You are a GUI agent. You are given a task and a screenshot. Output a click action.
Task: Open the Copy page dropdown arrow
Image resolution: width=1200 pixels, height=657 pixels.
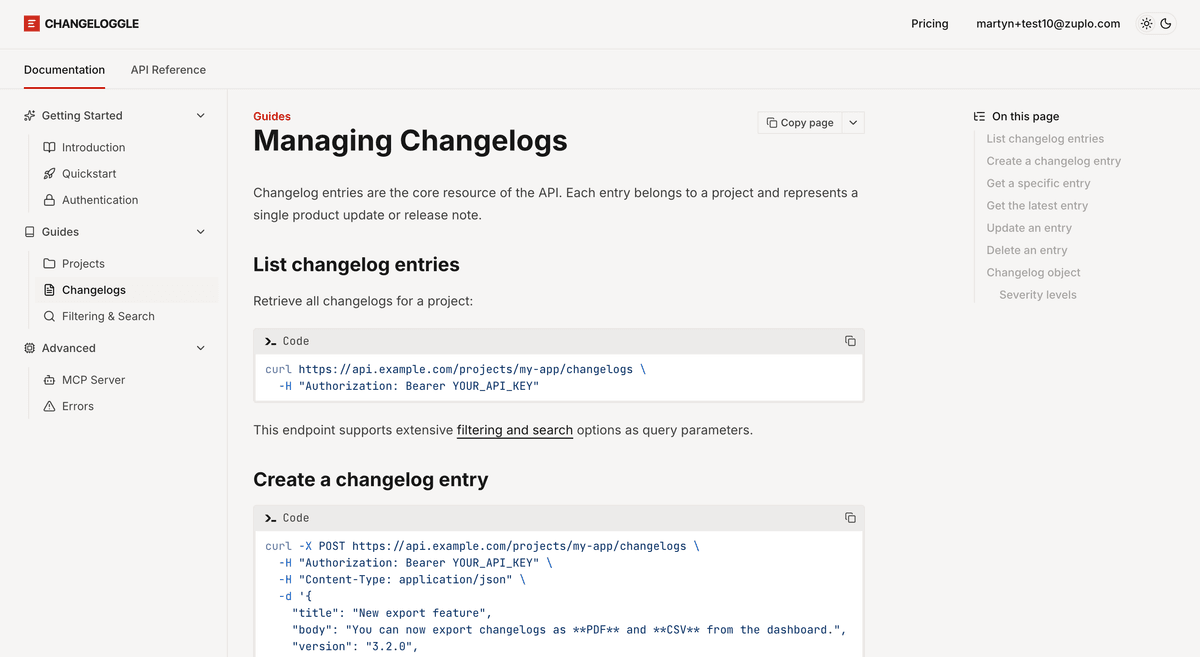(852, 122)
